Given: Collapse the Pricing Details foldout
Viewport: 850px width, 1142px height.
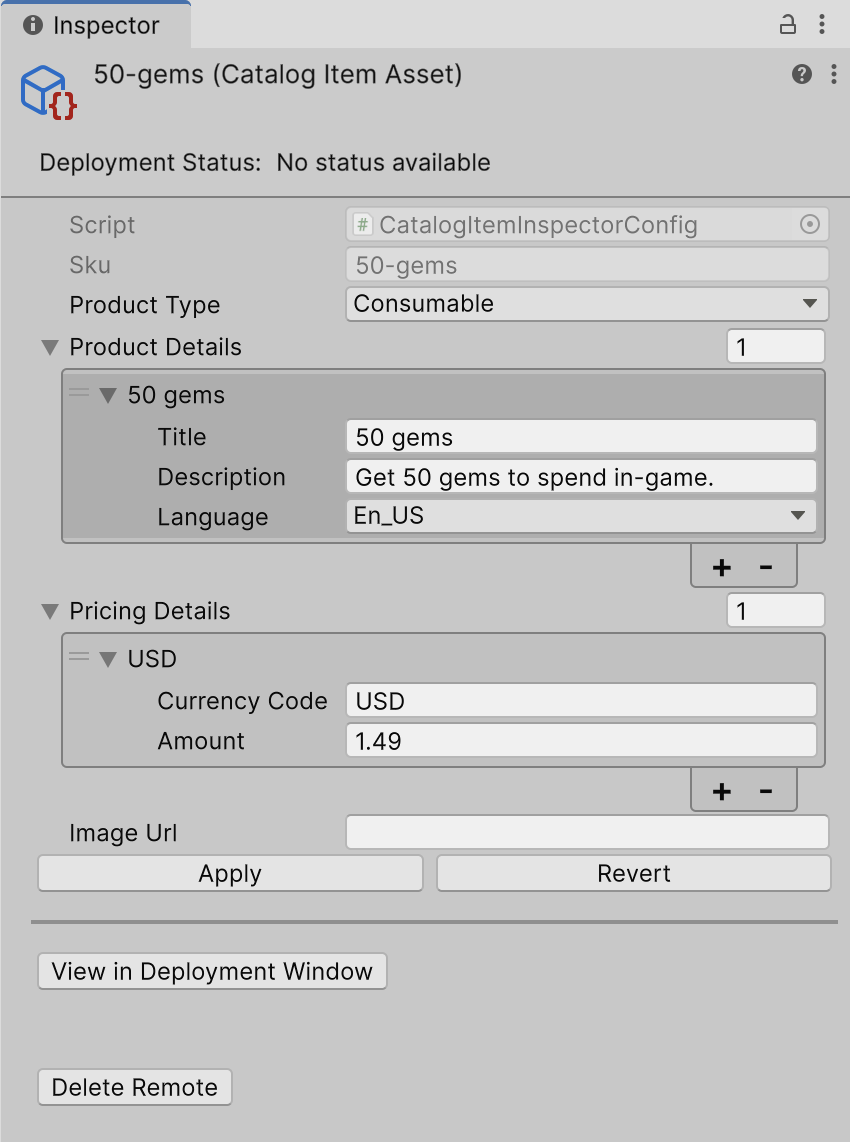Looking at the screenshot, I should (x=50, y=611).
